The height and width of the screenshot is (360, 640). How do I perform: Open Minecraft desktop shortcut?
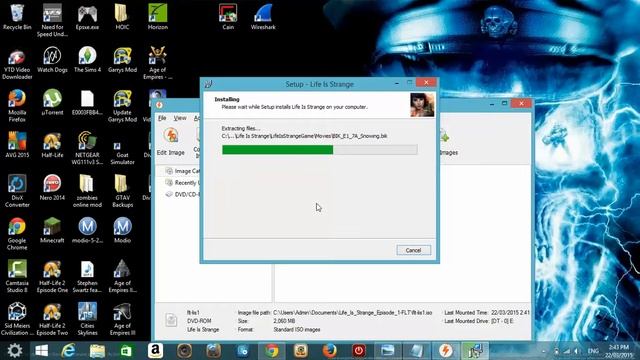pyautogui.click(x=52, y=230)
